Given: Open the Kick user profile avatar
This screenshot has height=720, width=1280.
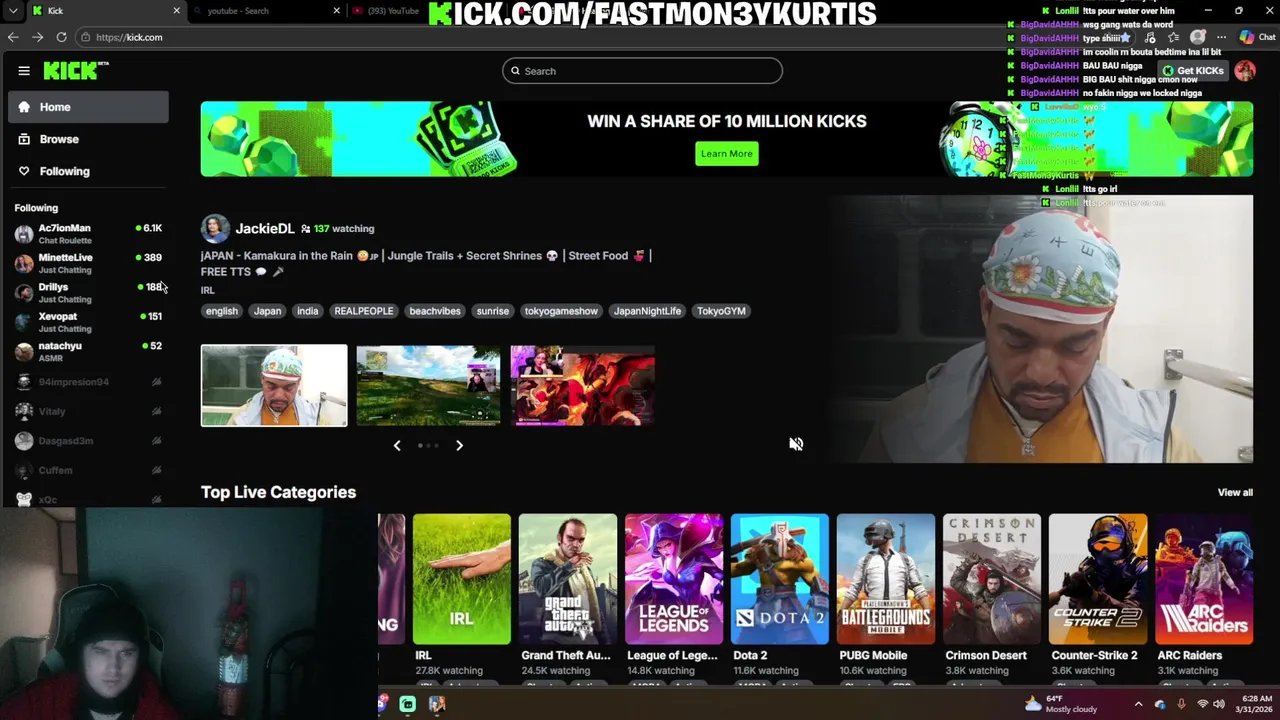Looking at the screenshot, I should 1245,71.
